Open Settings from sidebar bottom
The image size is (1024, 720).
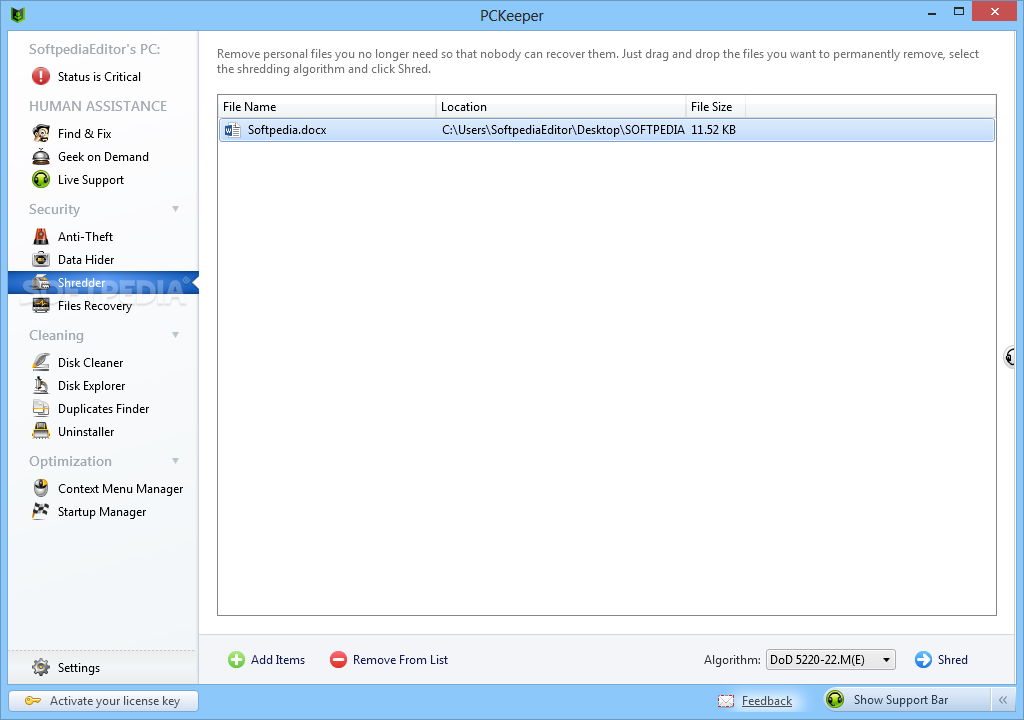click(x=78, y=668)
